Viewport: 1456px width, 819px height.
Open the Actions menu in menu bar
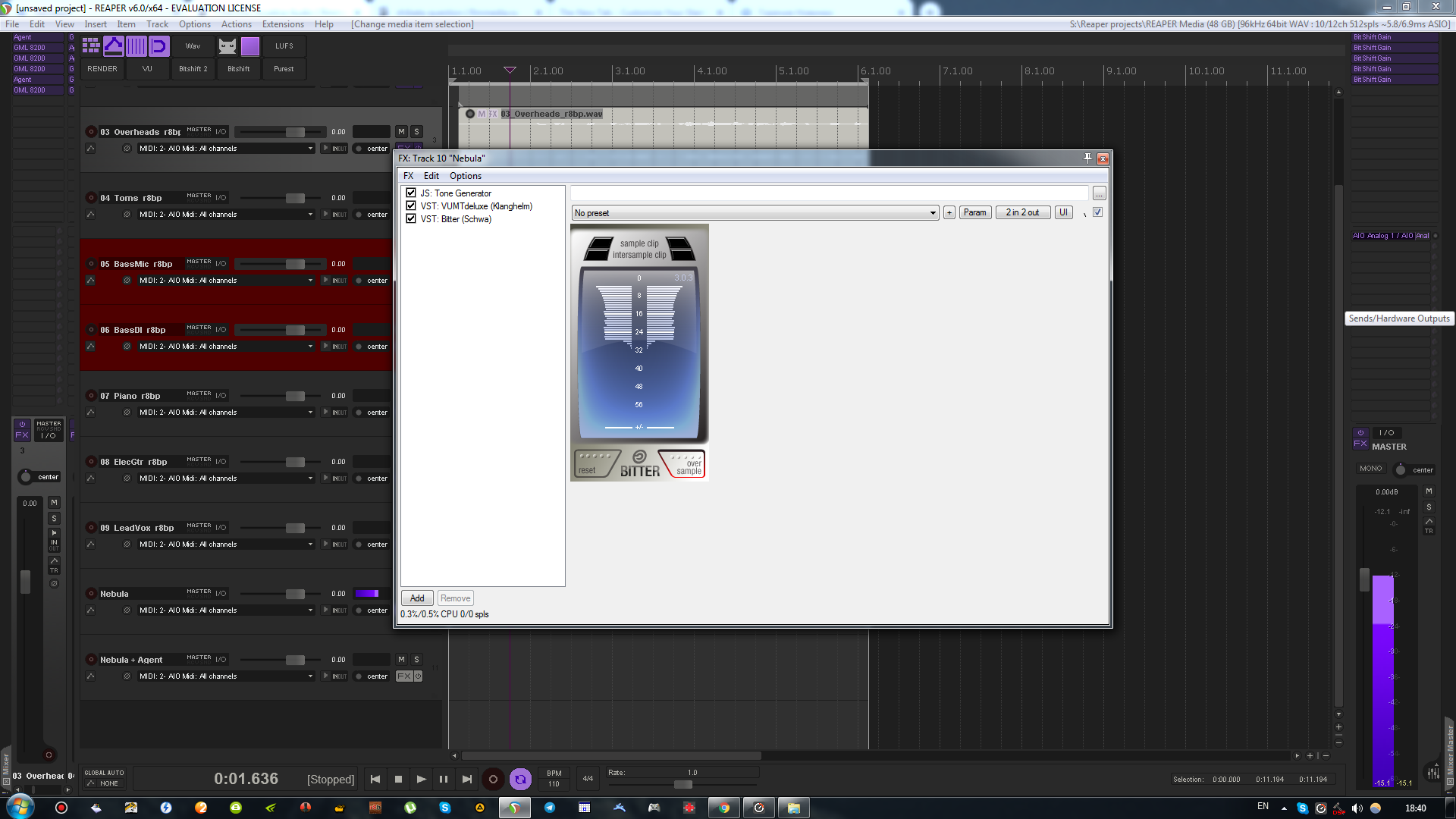236,24
